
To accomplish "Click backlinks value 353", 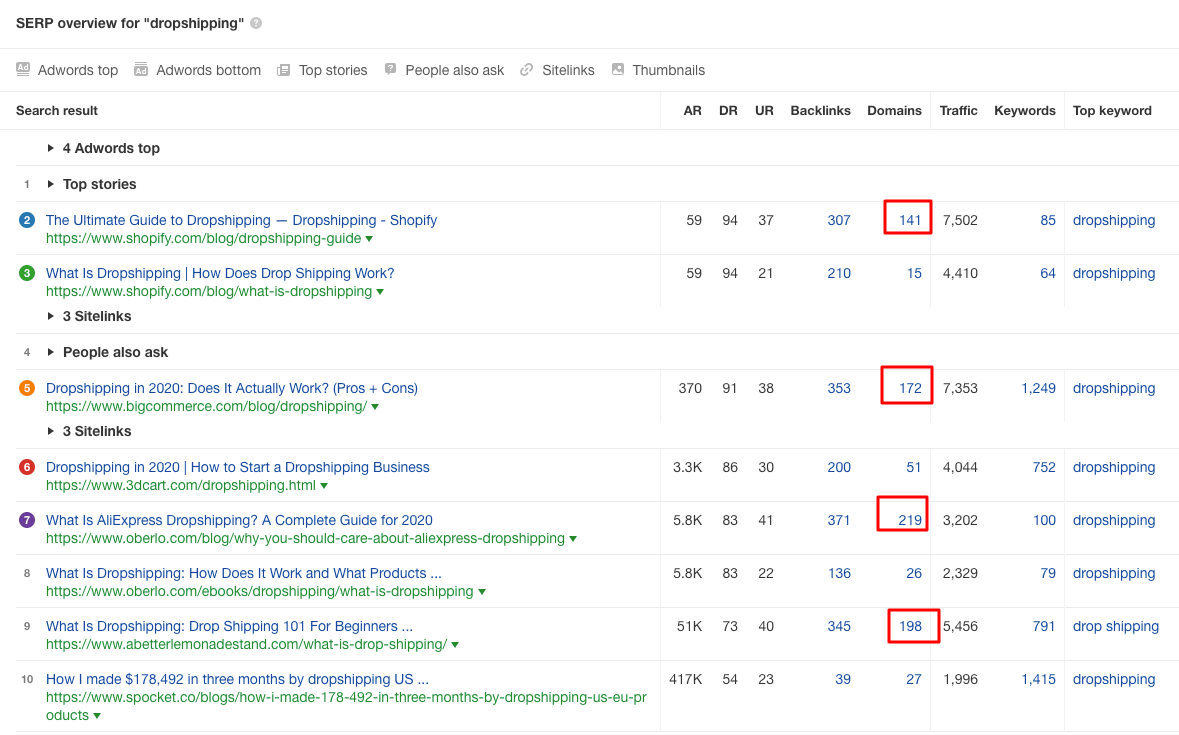I will pos(839,388).
